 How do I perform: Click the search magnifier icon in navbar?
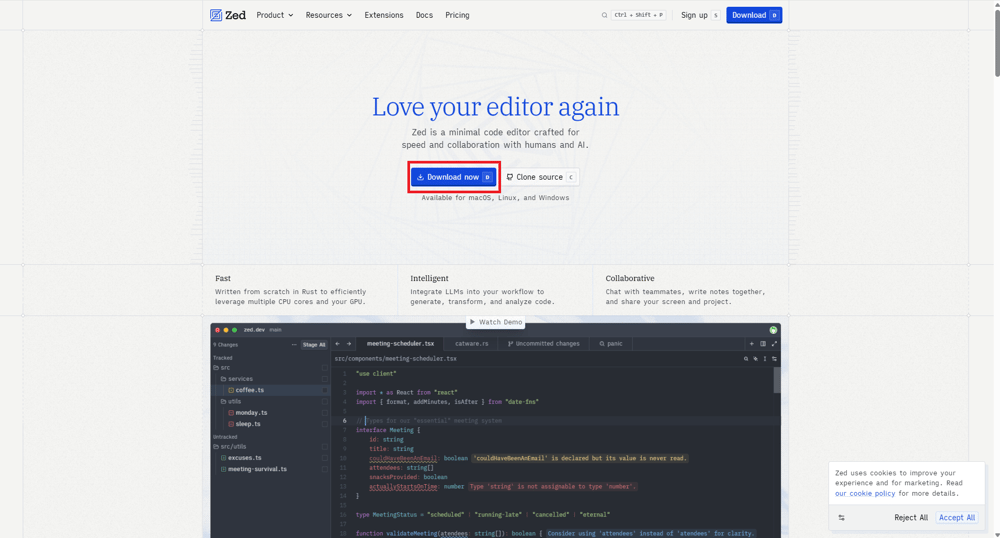[x=604, y=15]
